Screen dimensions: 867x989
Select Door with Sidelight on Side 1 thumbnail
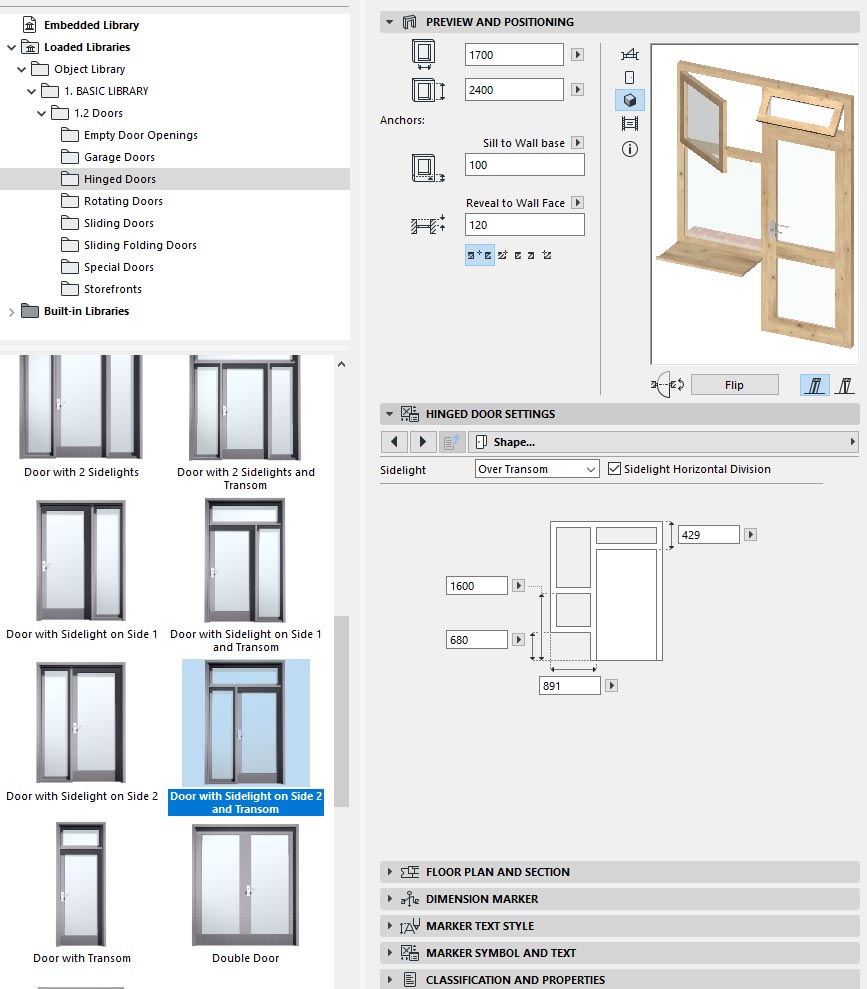81,560
